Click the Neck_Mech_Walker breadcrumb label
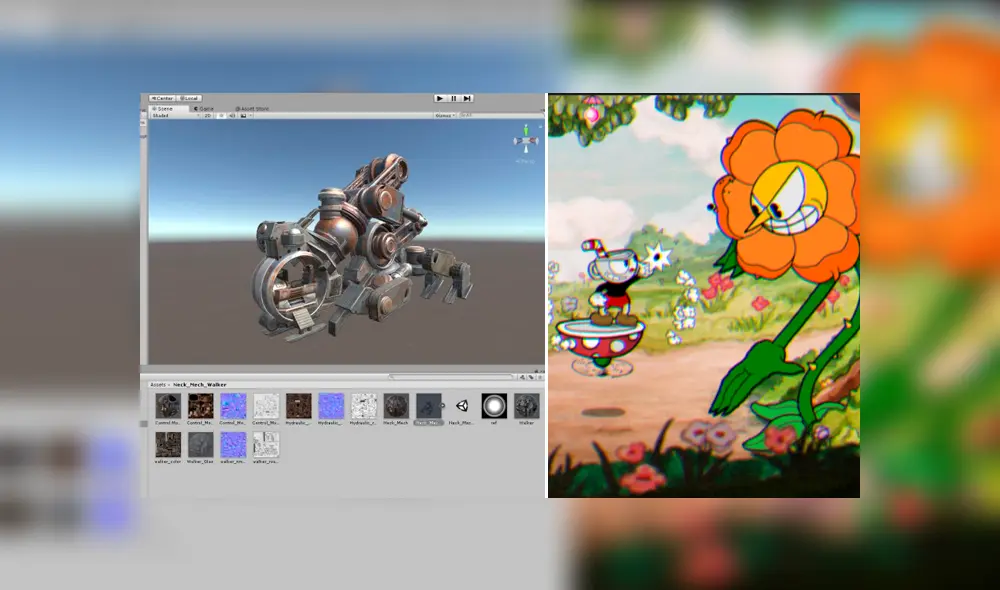The height and width of the screenshot is (590, 1000). point(200,384)
